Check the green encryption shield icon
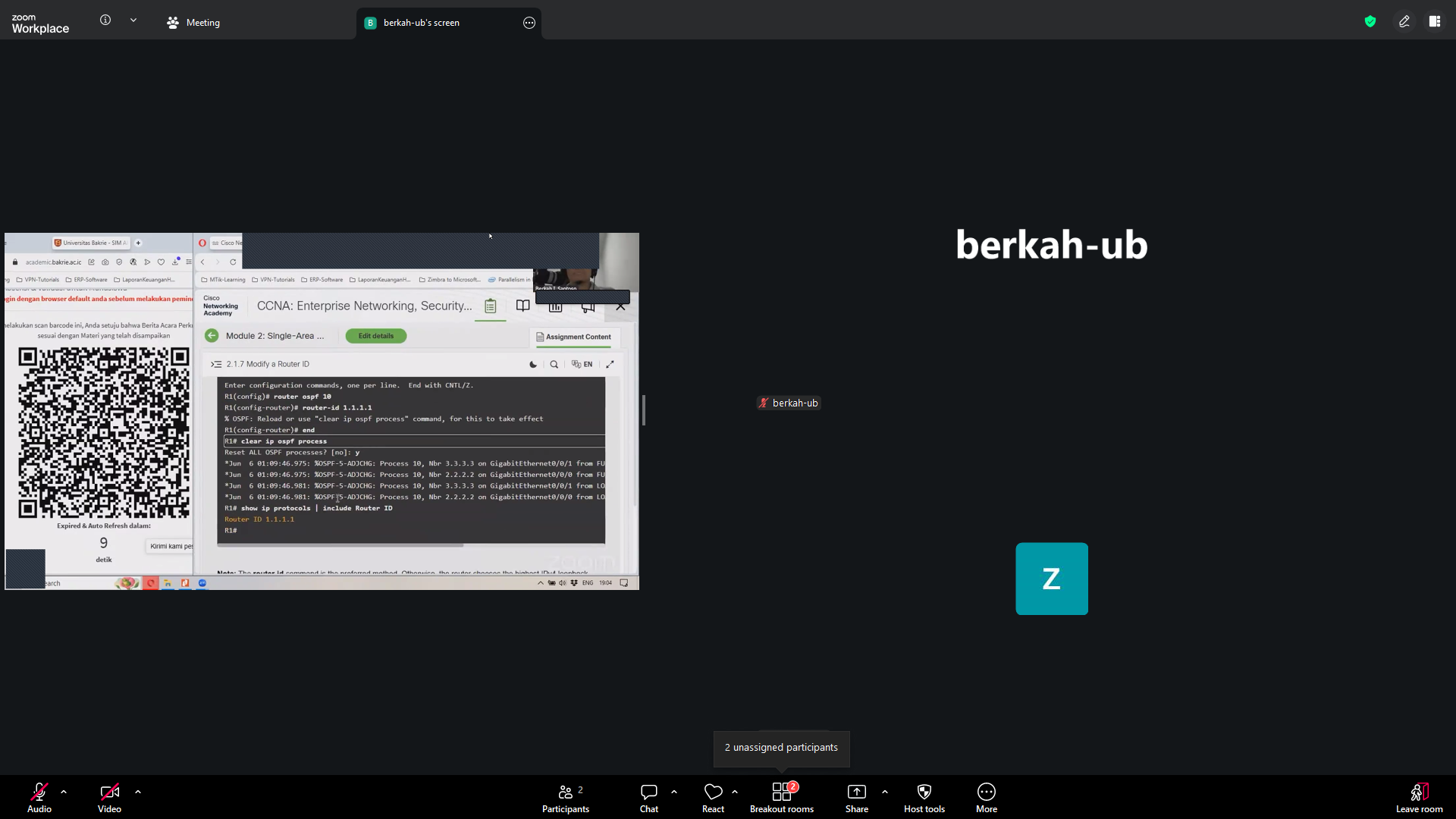 point(1370,21)
